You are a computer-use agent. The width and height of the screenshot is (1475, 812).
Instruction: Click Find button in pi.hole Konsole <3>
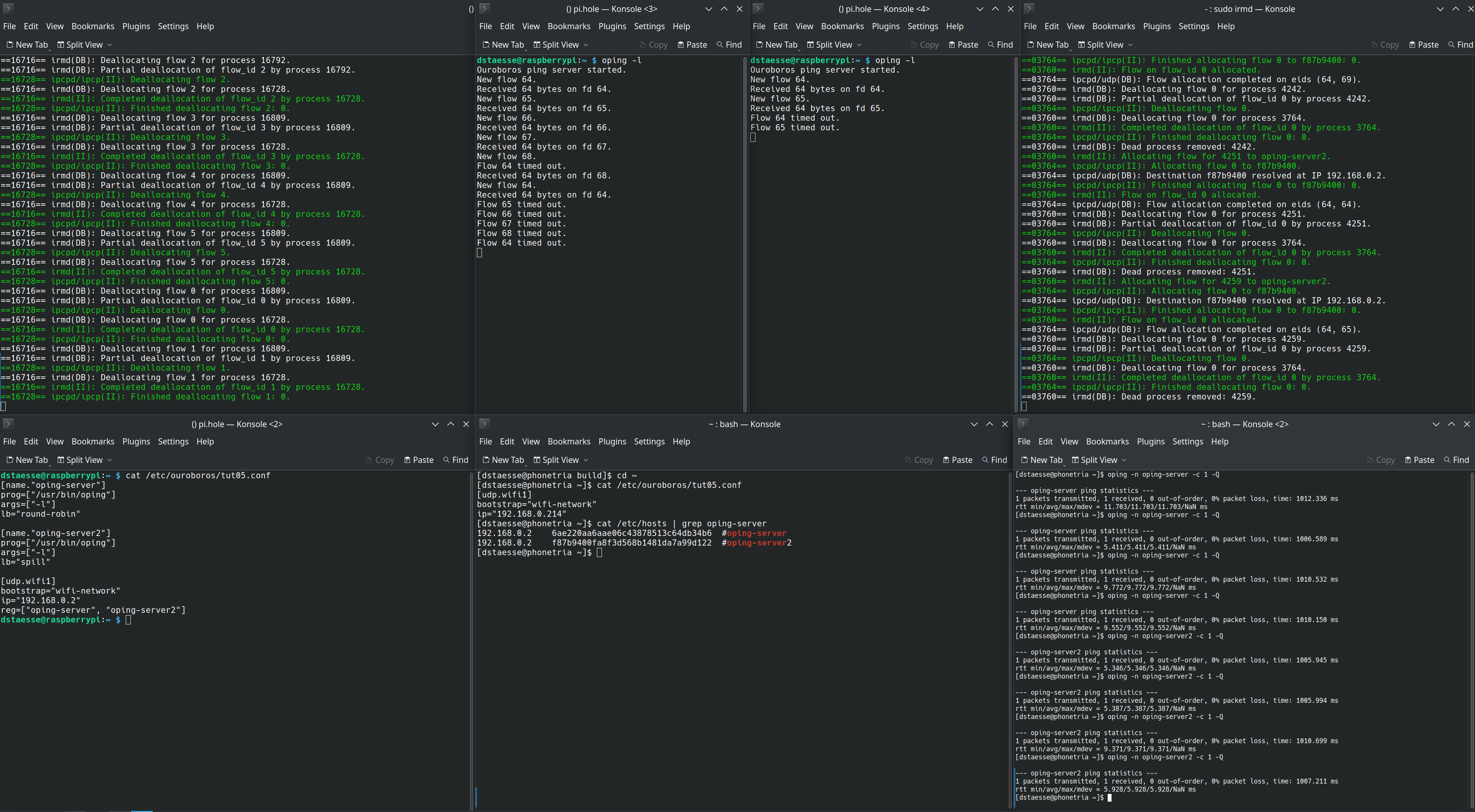(729, 45)
